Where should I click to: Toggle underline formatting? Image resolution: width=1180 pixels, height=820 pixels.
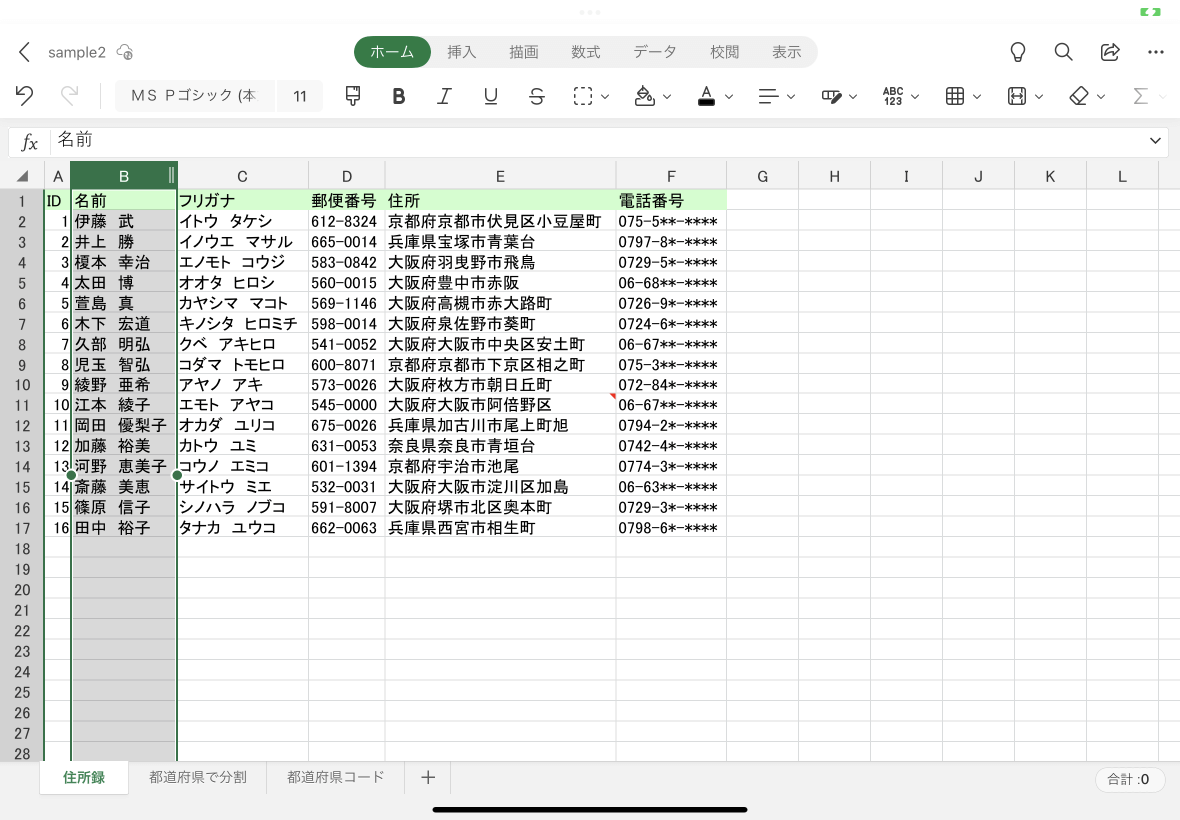tap(491, 96)
